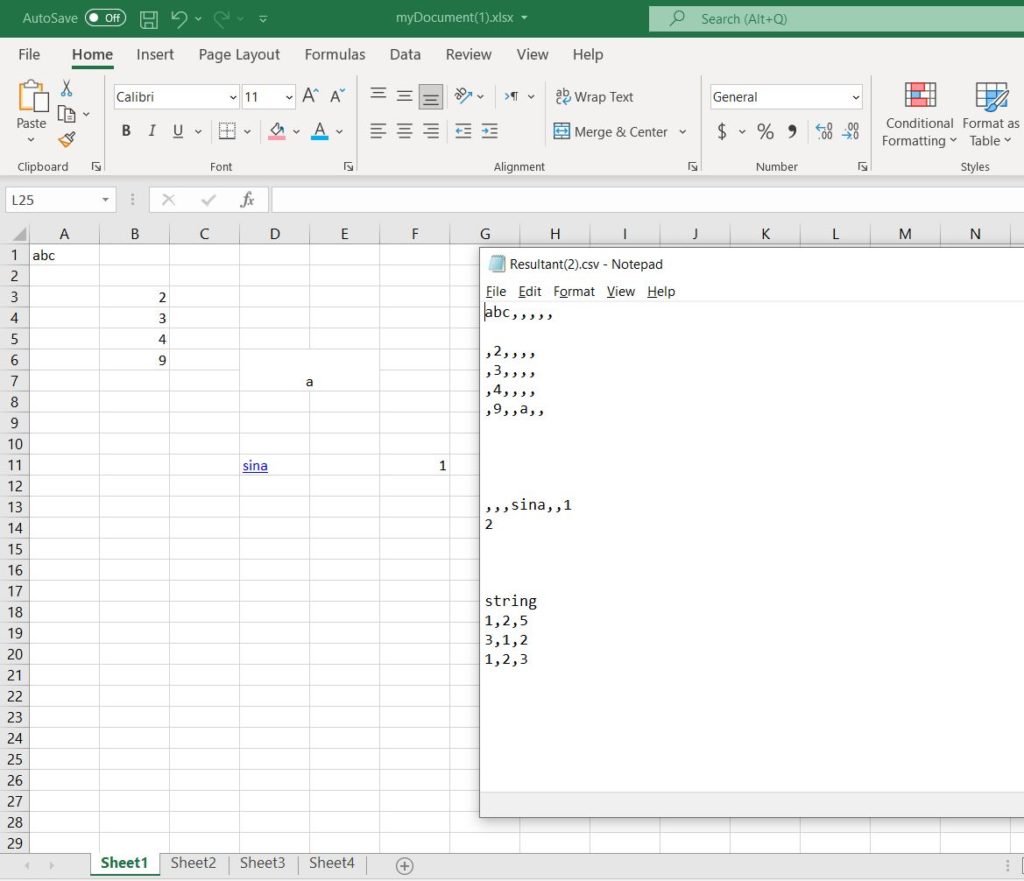Switch to the Formulas ribbon tab

point(334,55)
